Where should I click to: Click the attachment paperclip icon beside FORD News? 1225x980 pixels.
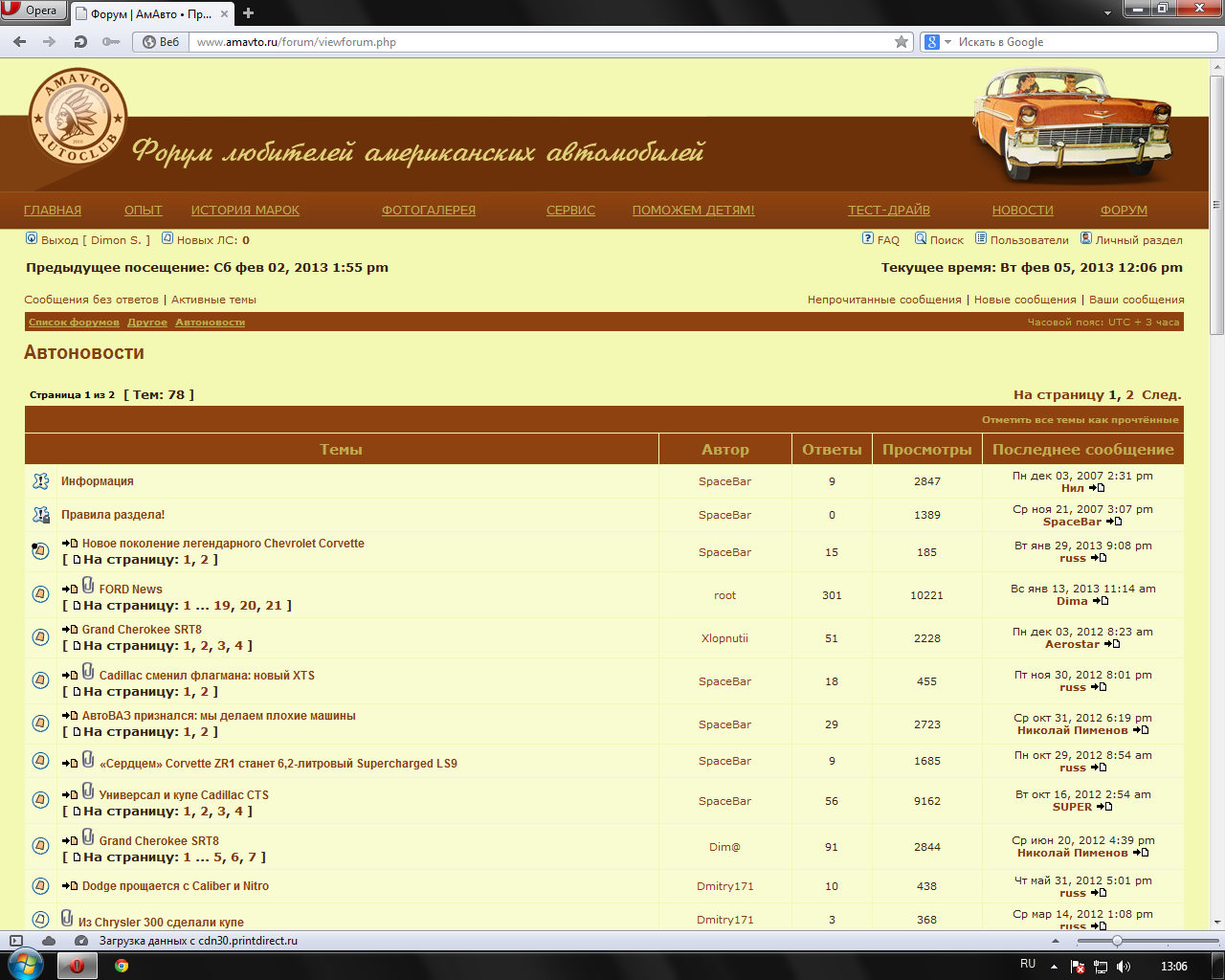(x=88, y=586)
